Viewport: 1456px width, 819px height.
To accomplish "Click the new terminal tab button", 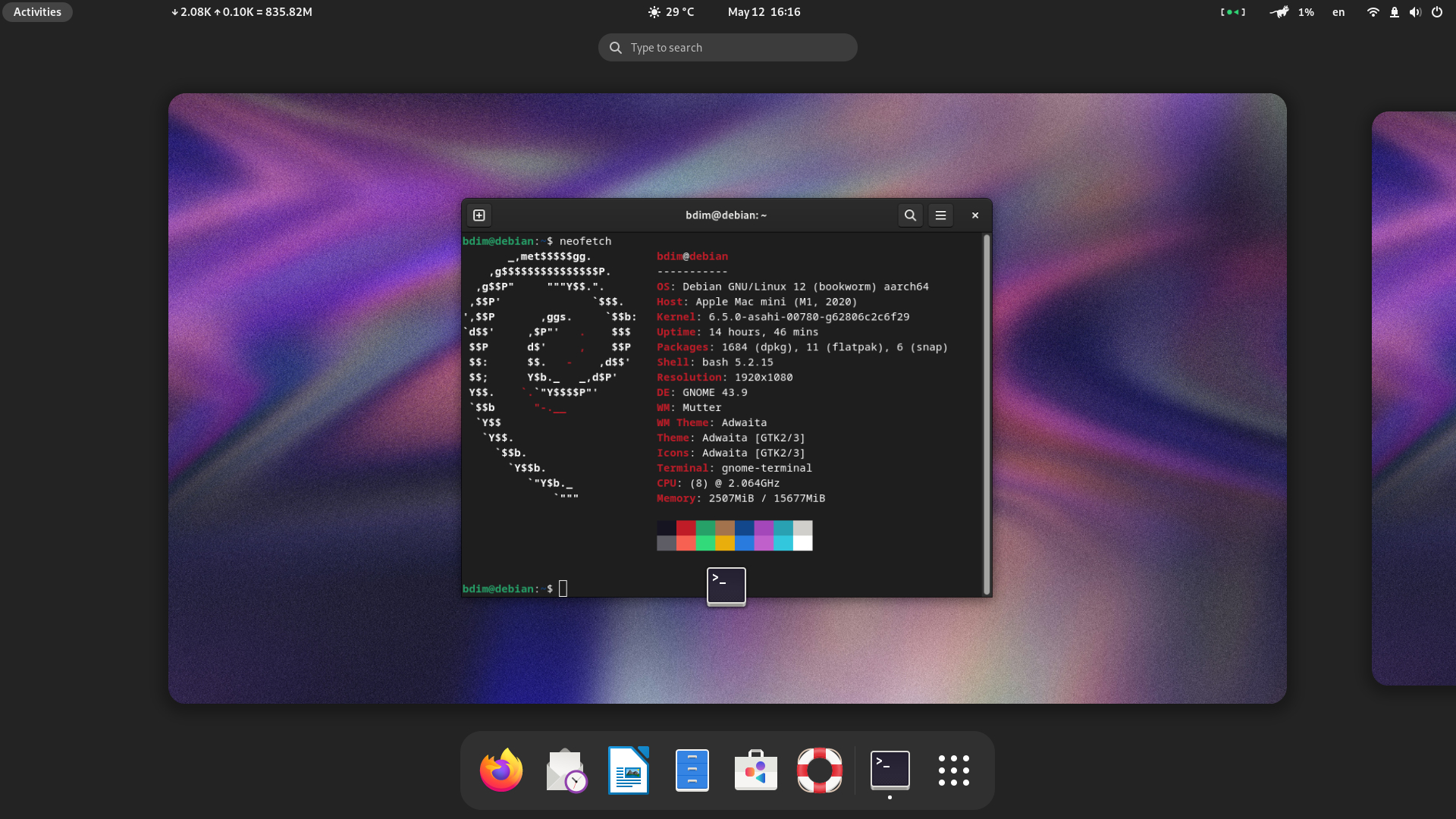I will [x=479, y=215].
